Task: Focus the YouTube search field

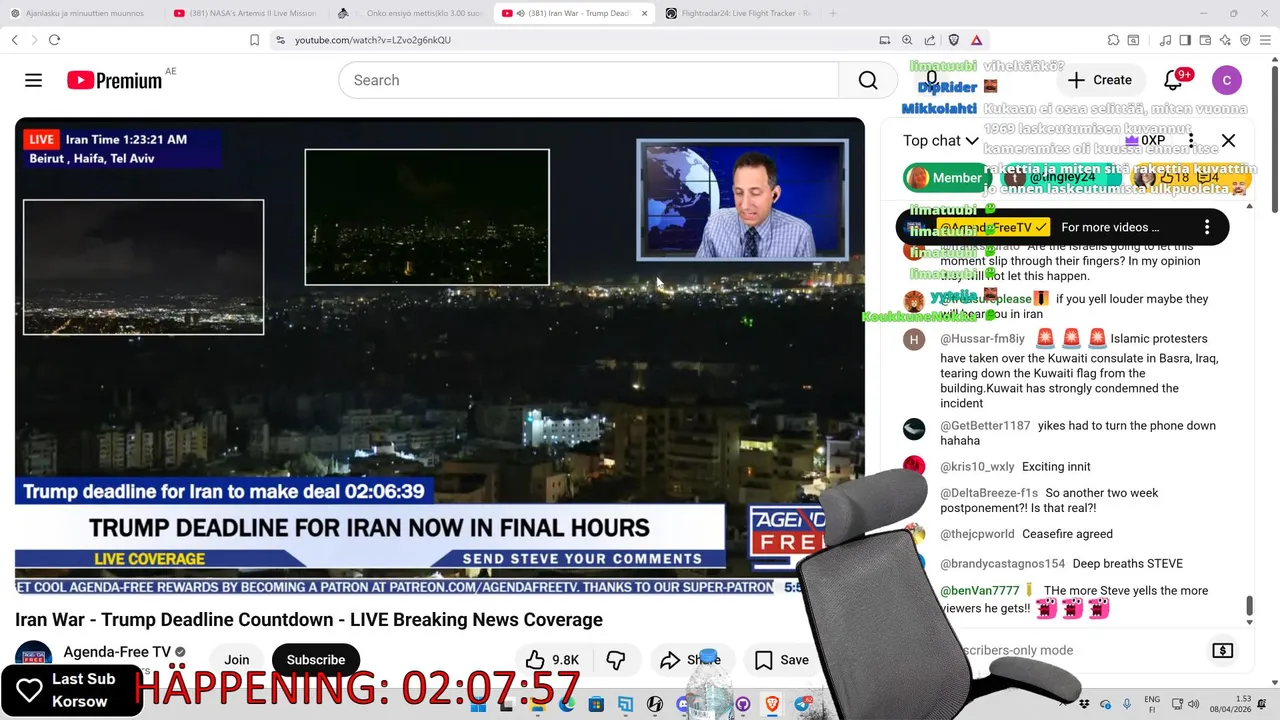Action: pos(588,80)
